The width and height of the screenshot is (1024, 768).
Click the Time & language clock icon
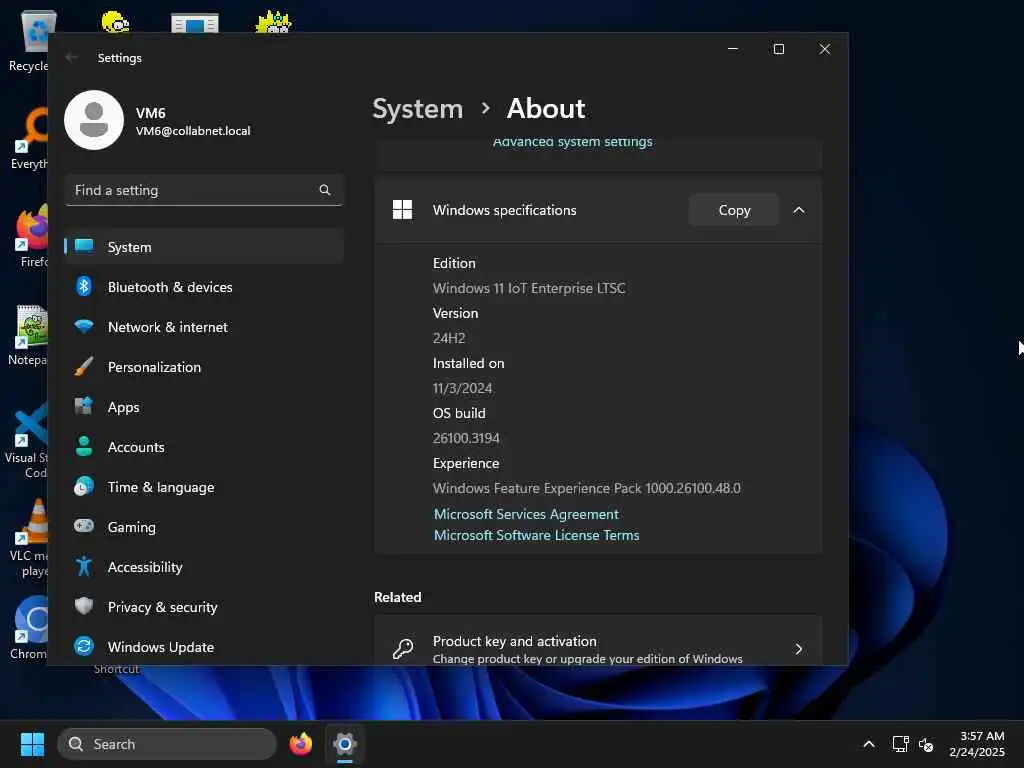pos(84,487)
